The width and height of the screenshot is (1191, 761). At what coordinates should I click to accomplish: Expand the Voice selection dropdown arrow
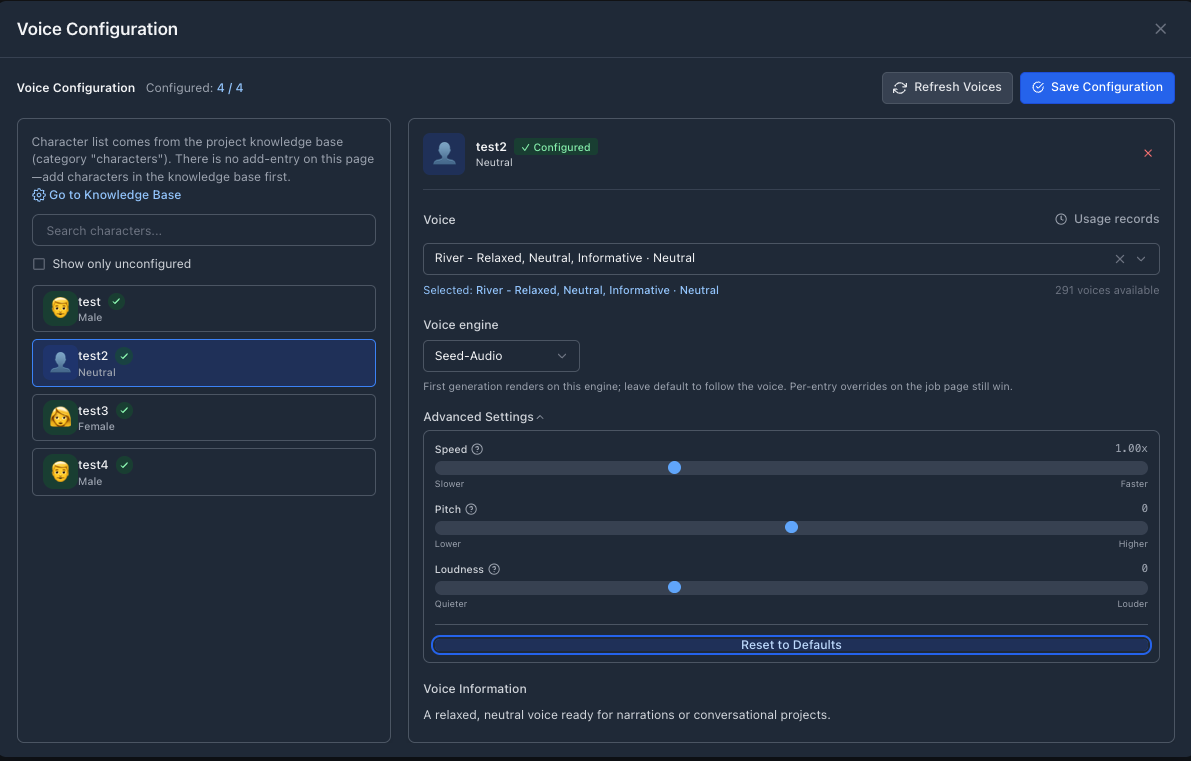[x=1141, y=259]
